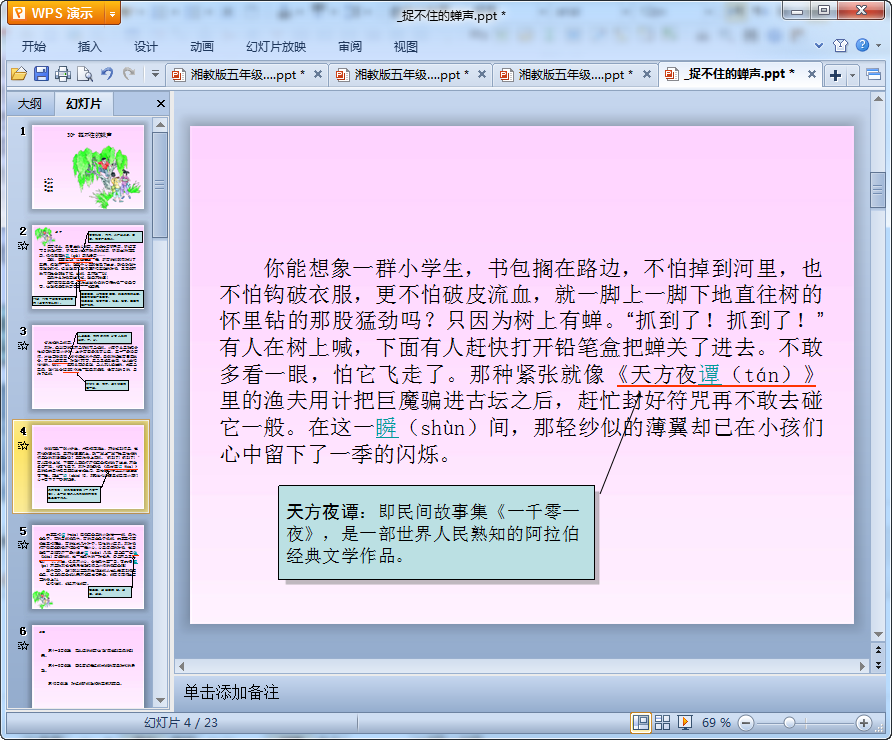
Task: Click the save floppy disk icon
Action: 41,74
